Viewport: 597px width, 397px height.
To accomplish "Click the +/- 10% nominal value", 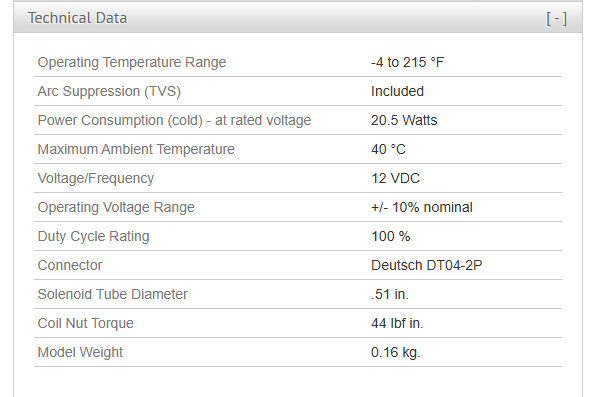I will point(422,207).
